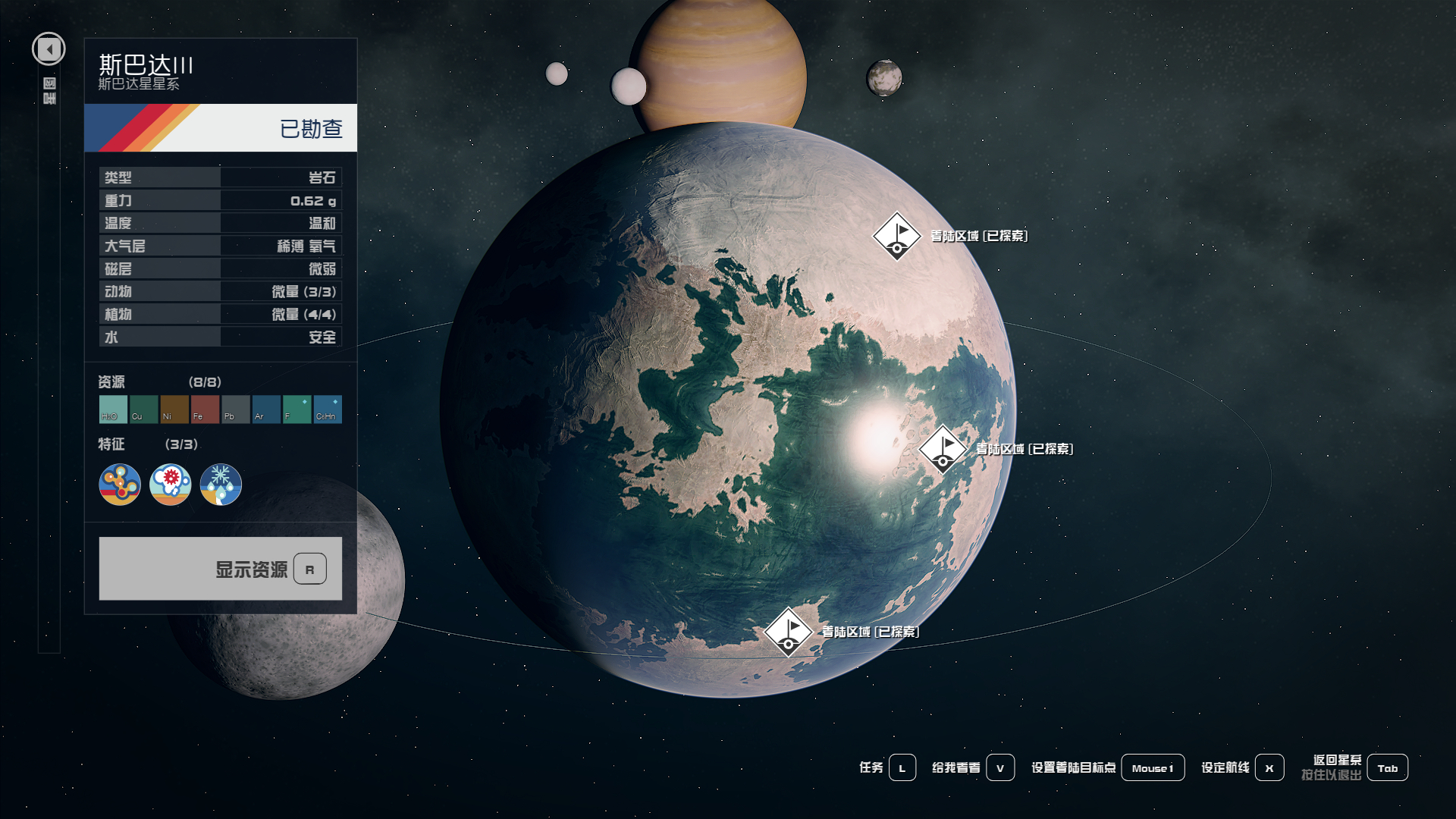Select the striped orange gas giant
1456x819 pixels.
[718, 68]
